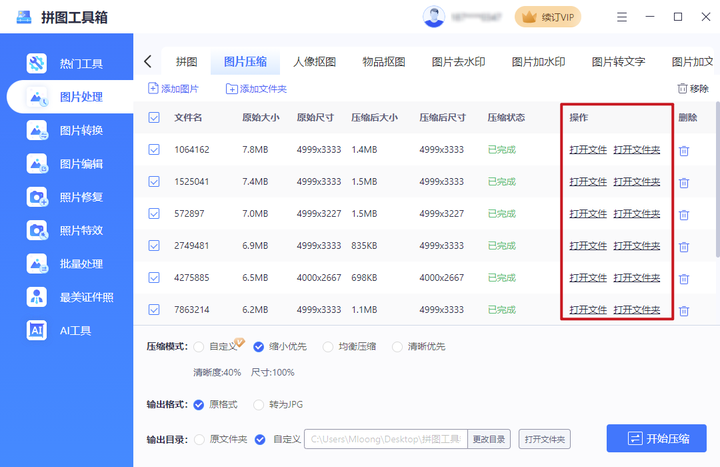
Task: Switch to the 物品抠图 tab
Action: [384, 62]
